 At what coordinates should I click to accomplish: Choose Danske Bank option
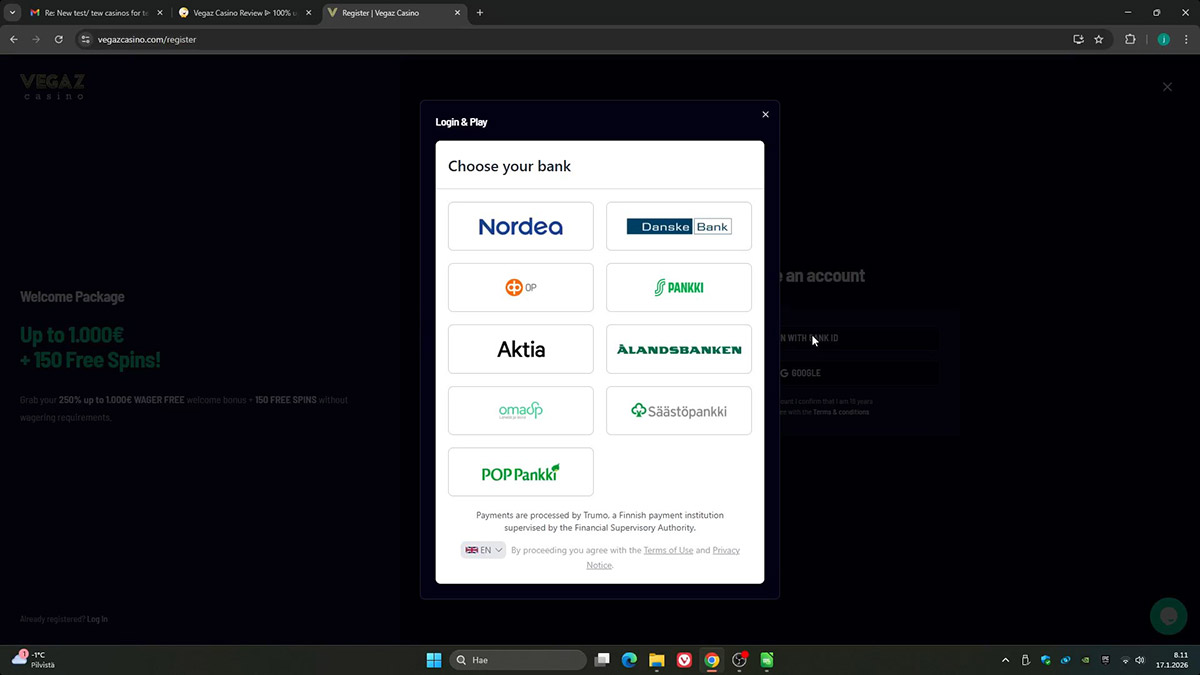pyautogui.click(x=678, y=226)
